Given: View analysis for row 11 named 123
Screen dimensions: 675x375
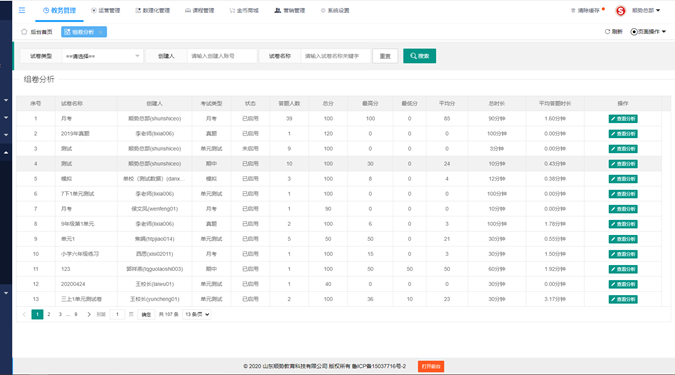Looking at the screenshot, I should point(623,270).
